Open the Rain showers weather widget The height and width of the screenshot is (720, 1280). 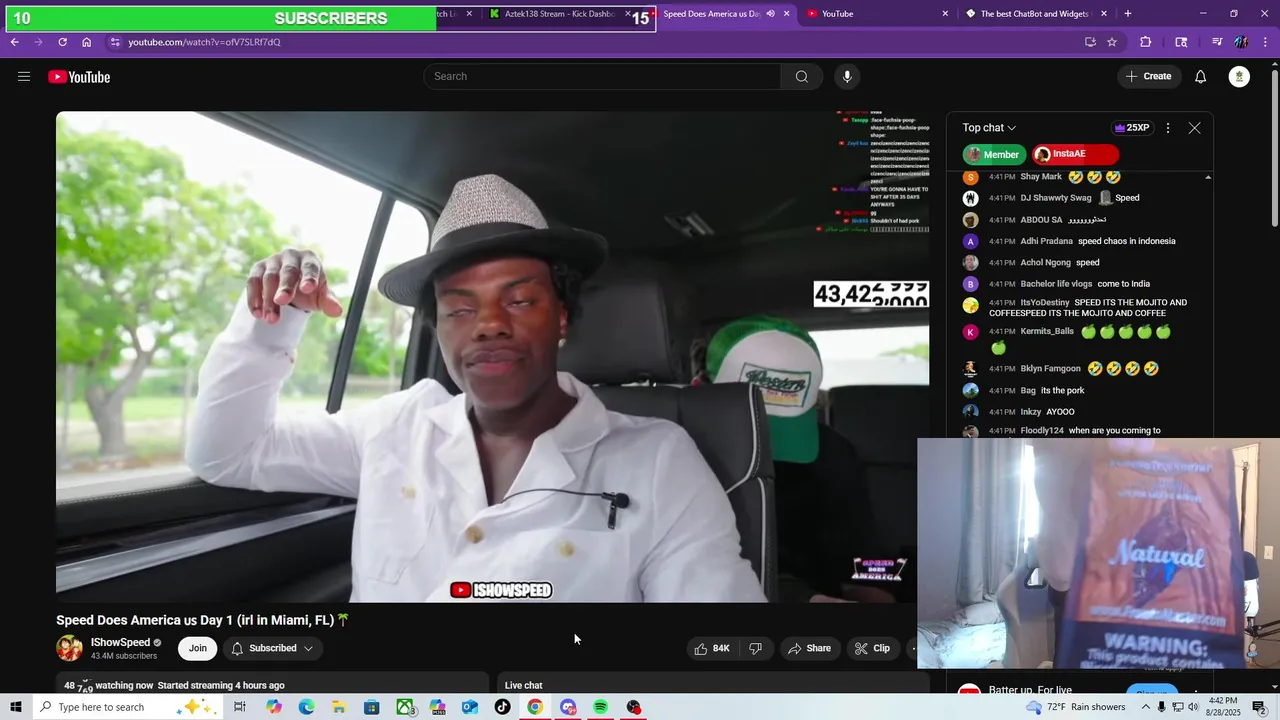[x=1075, y=707]
